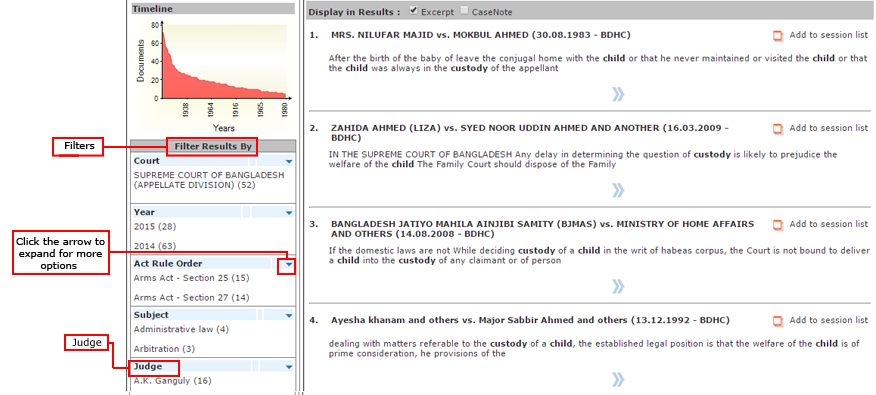Expand excerpt arrows under Nilufar Majid result
The height and width of the screenshot is (395, 876).
pyautogui.click(x=617, y=94)
